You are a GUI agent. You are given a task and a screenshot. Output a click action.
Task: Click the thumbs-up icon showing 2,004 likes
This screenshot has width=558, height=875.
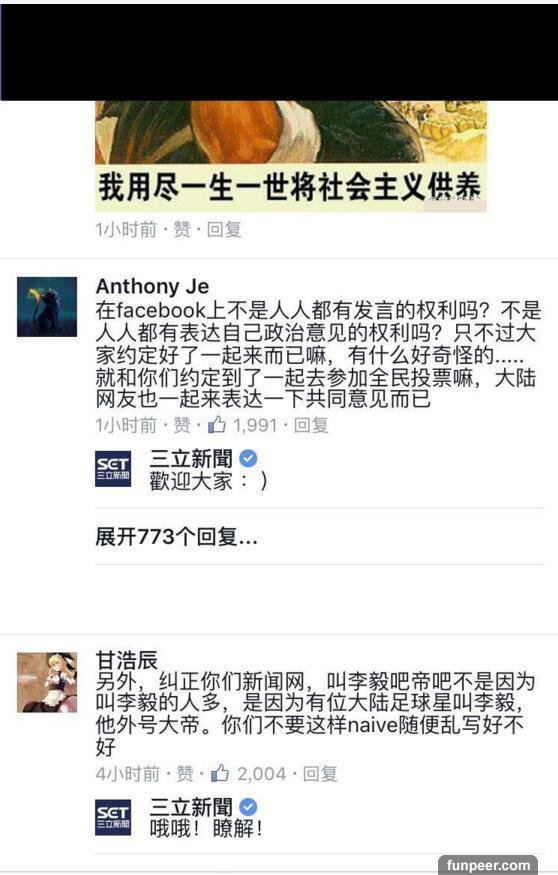(220, 773)
